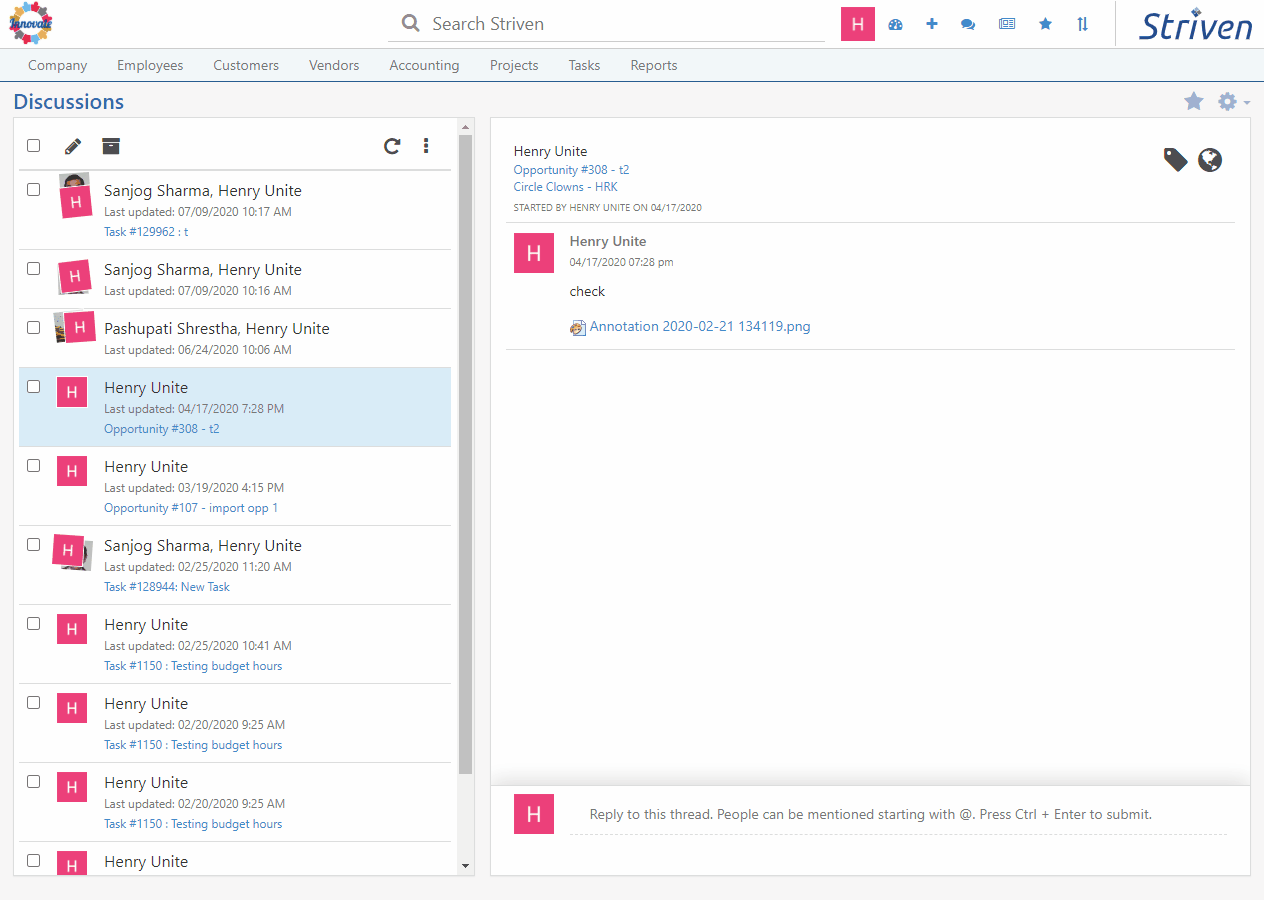
Task: Refresh the discussions list
Action: (x=391, y=146)
